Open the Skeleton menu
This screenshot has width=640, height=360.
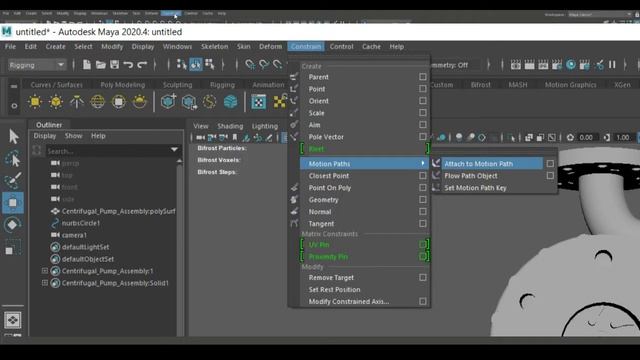[214, 47]
